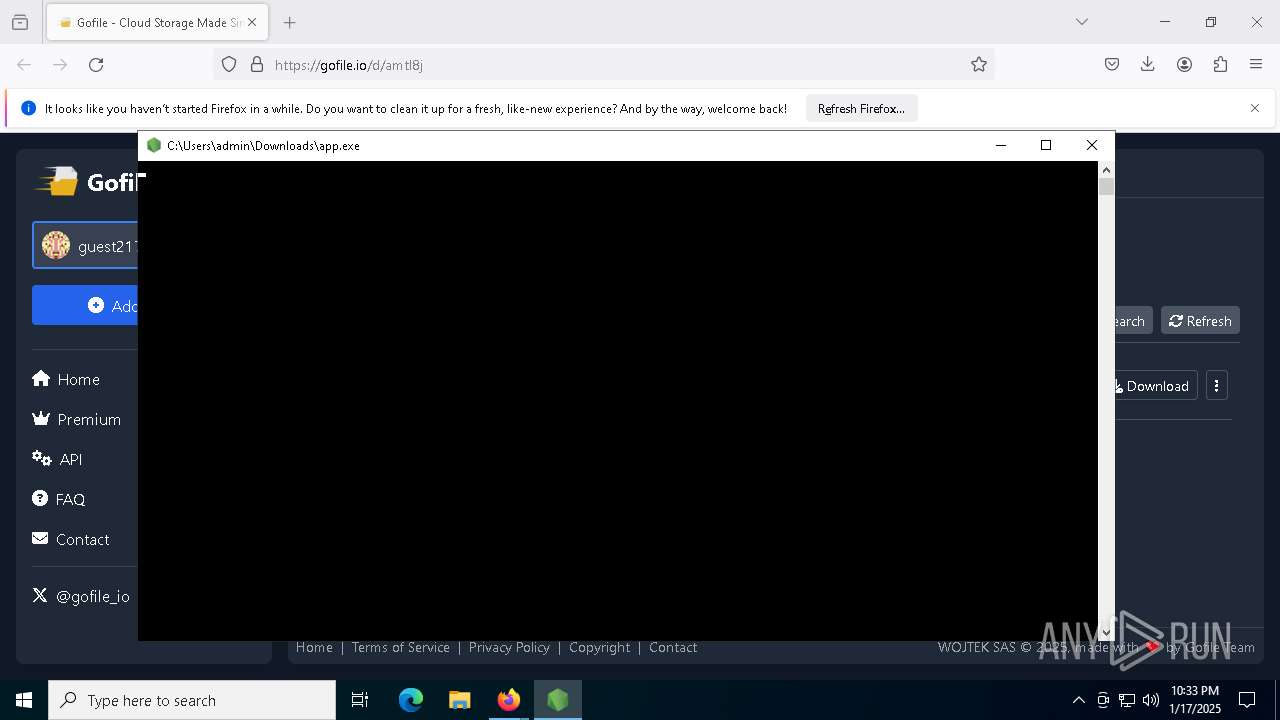Open the Windows Start menu
Screen dimensions: 1280x720
click(24, 700)
